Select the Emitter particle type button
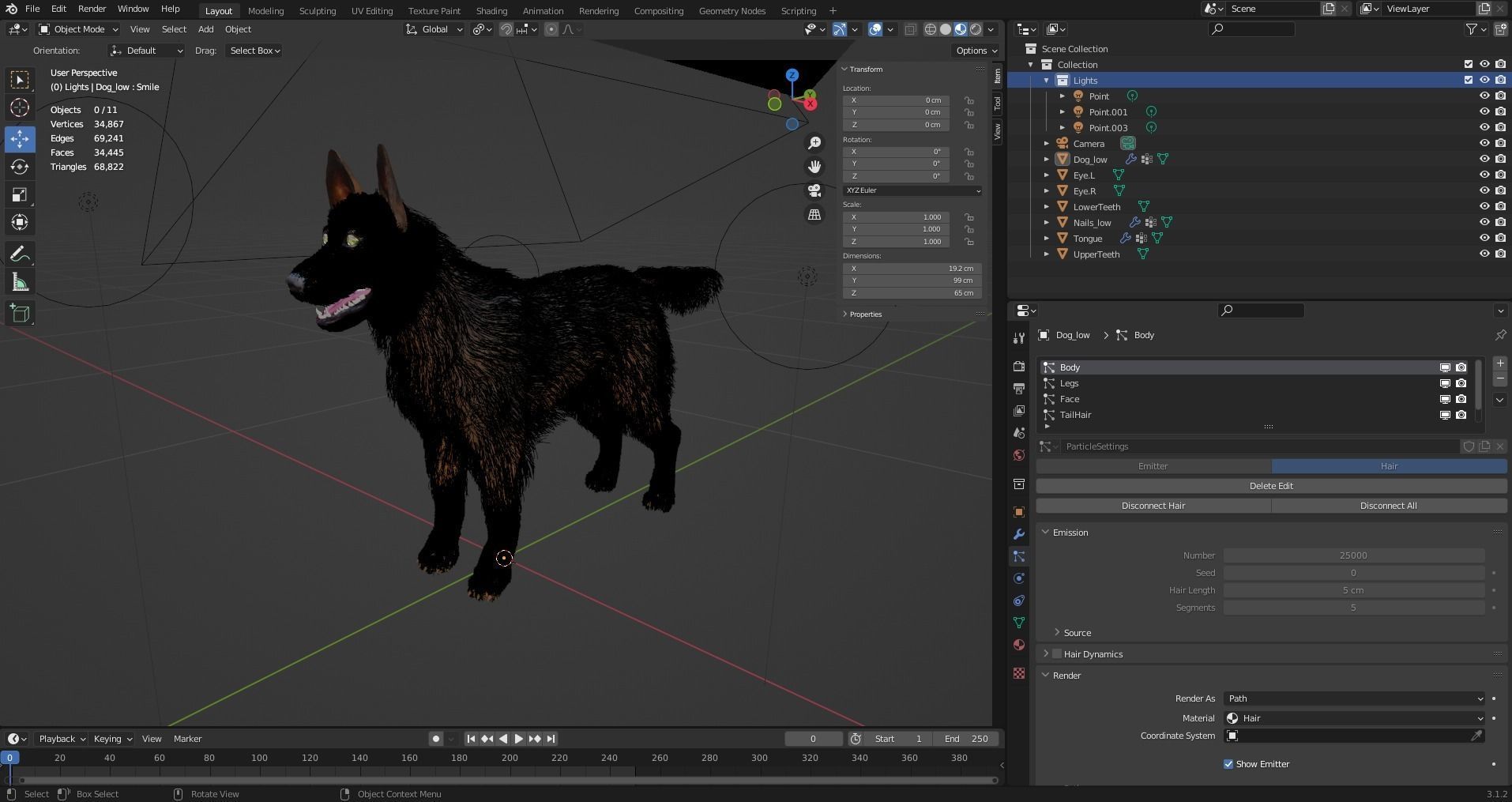1512x802 pixels. 1153,466
